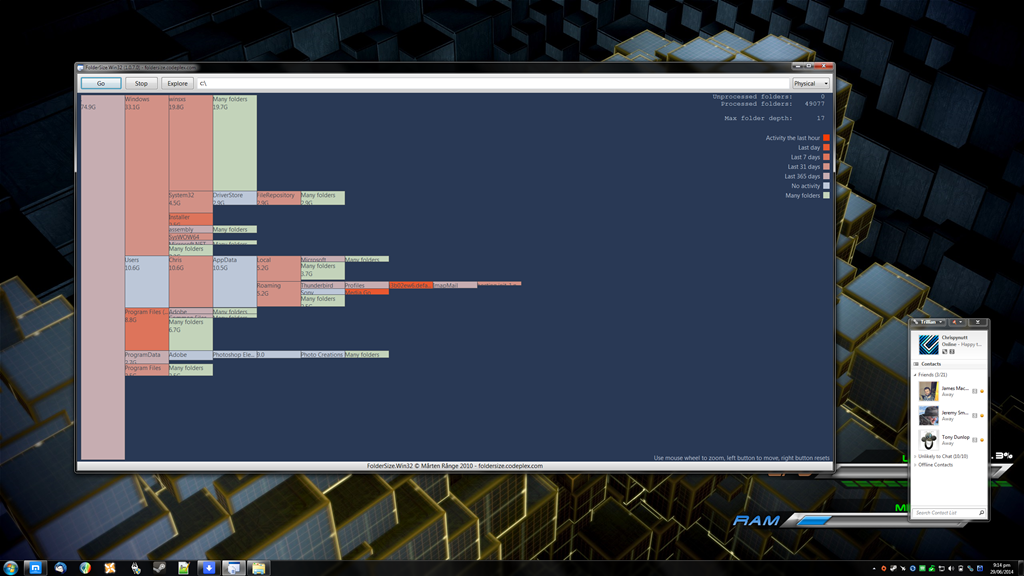This screenshot has width=1024, height=576.
Task: Select the winsxs folder block
Action: pos(190,142)
